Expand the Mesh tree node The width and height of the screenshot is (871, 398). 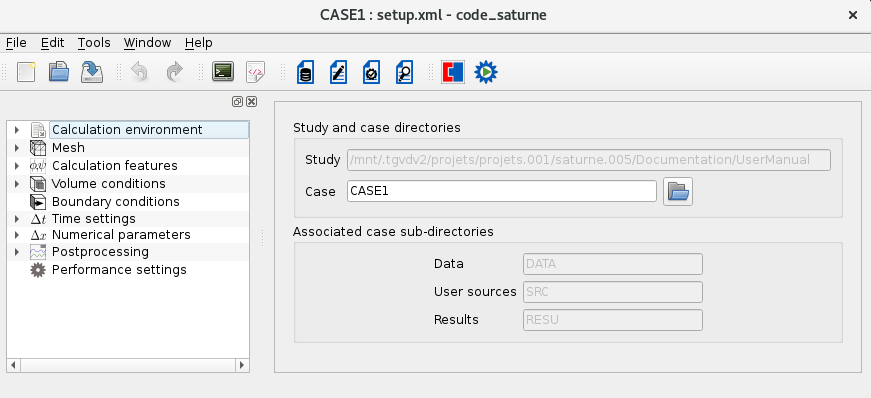pos(17,148)
